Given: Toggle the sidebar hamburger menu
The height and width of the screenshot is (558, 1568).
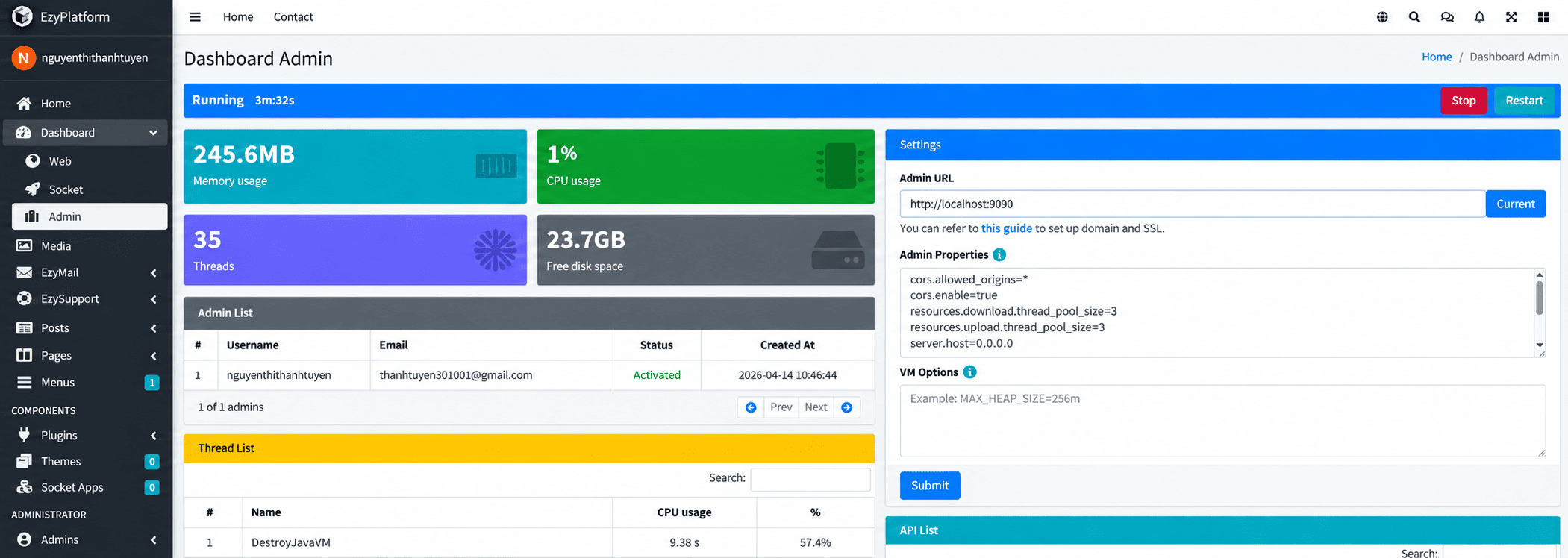Looking at the screenshot, I should (x=195, y=17).
